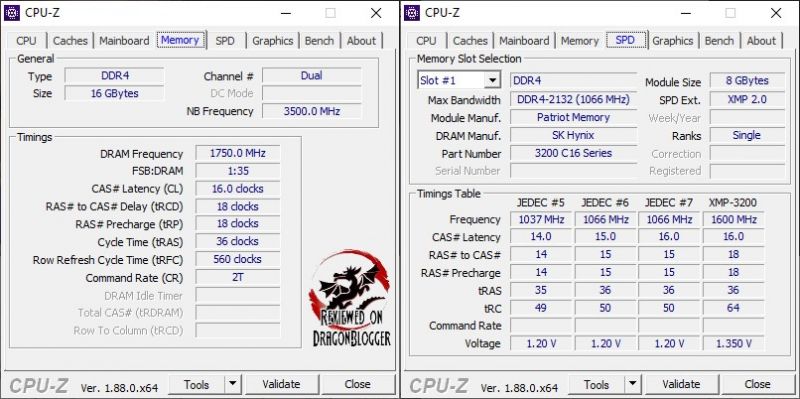Click the Part Number field 3200 C16 Series
This screenshot has height=399, width=800.
click(573, 153)
